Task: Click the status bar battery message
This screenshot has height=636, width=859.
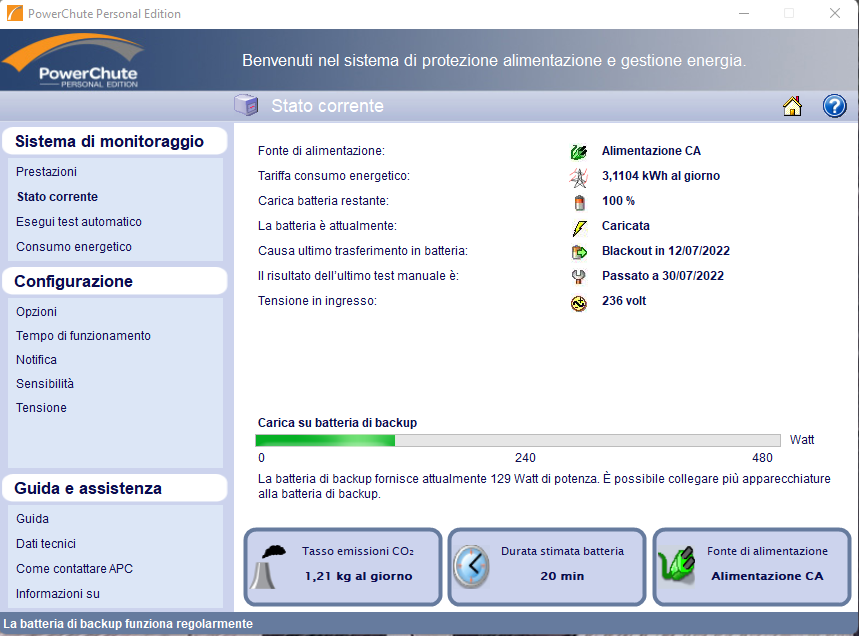Action: [128, 624]
